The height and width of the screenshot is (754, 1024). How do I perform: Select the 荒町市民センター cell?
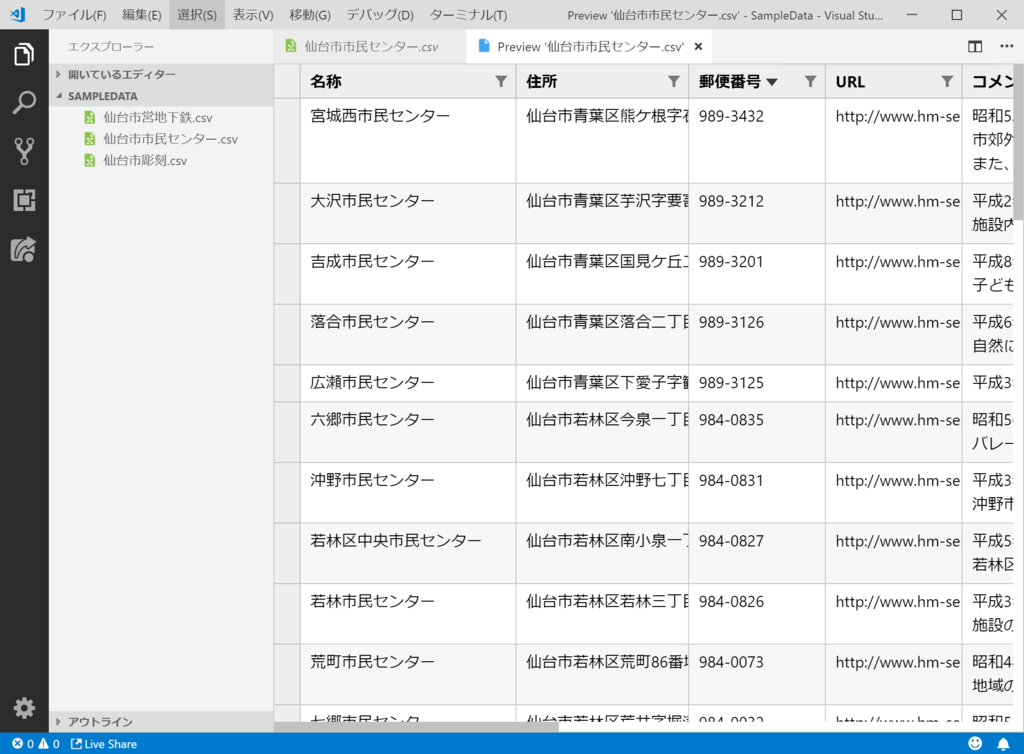tap(408, 674)
